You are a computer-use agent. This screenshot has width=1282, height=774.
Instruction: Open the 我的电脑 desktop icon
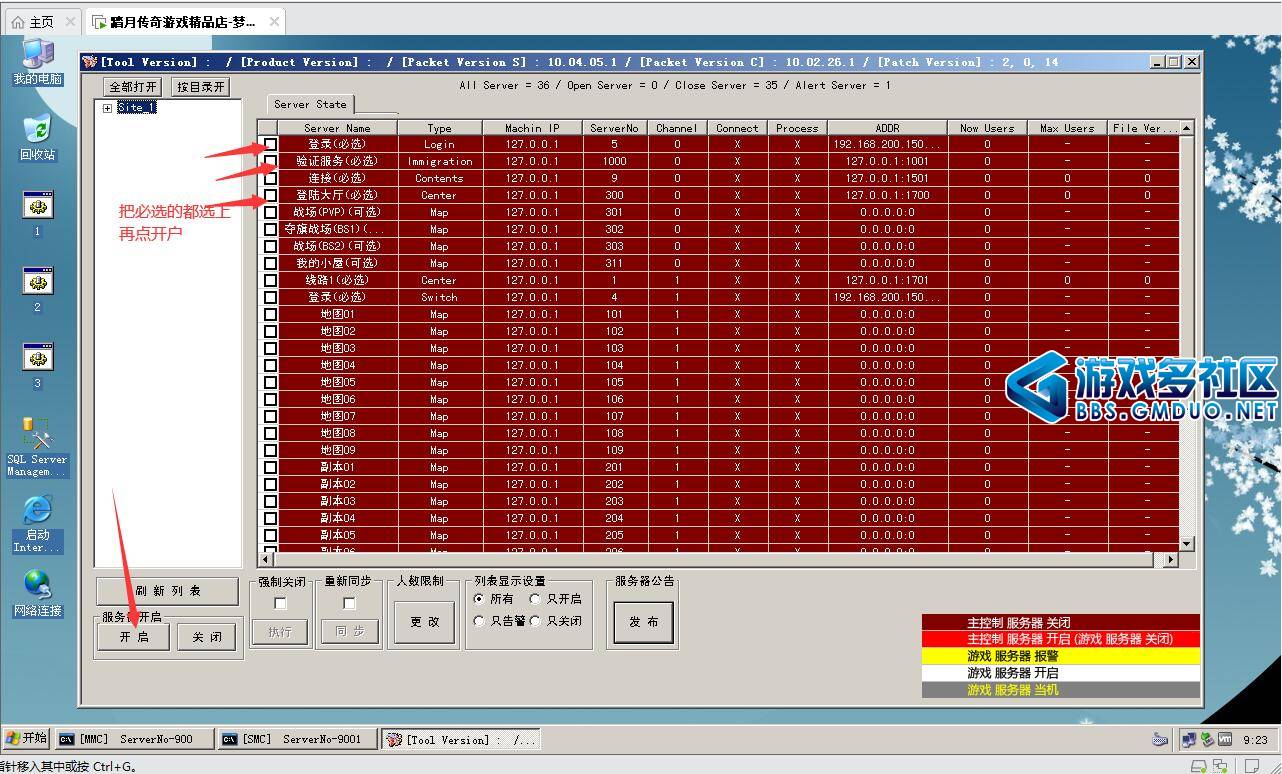coord(38,61)
